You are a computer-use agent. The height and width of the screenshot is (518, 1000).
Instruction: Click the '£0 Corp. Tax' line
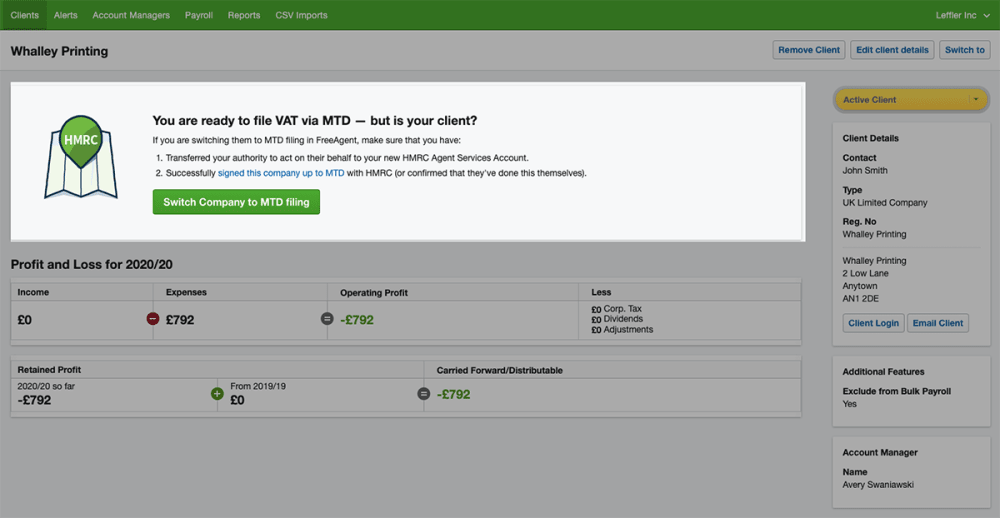pos(617,309)
